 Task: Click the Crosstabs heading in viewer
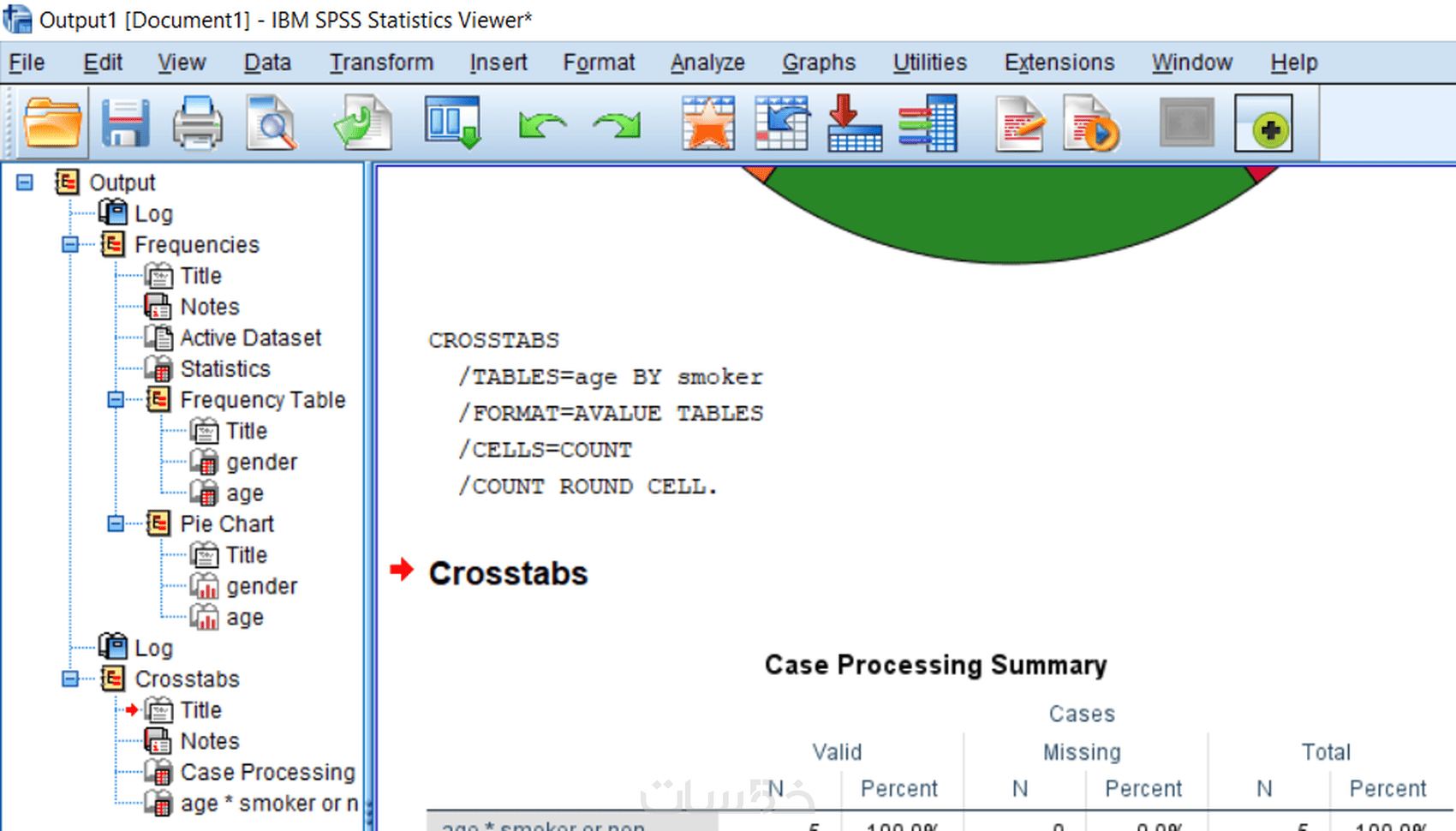click(508, 573)
